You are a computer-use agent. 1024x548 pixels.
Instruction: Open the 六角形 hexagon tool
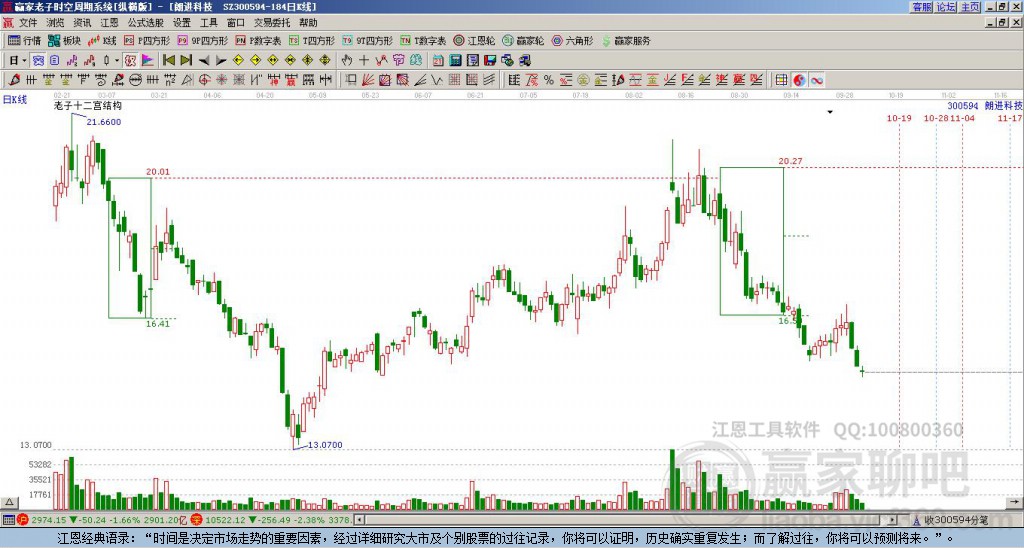point(572,40)
